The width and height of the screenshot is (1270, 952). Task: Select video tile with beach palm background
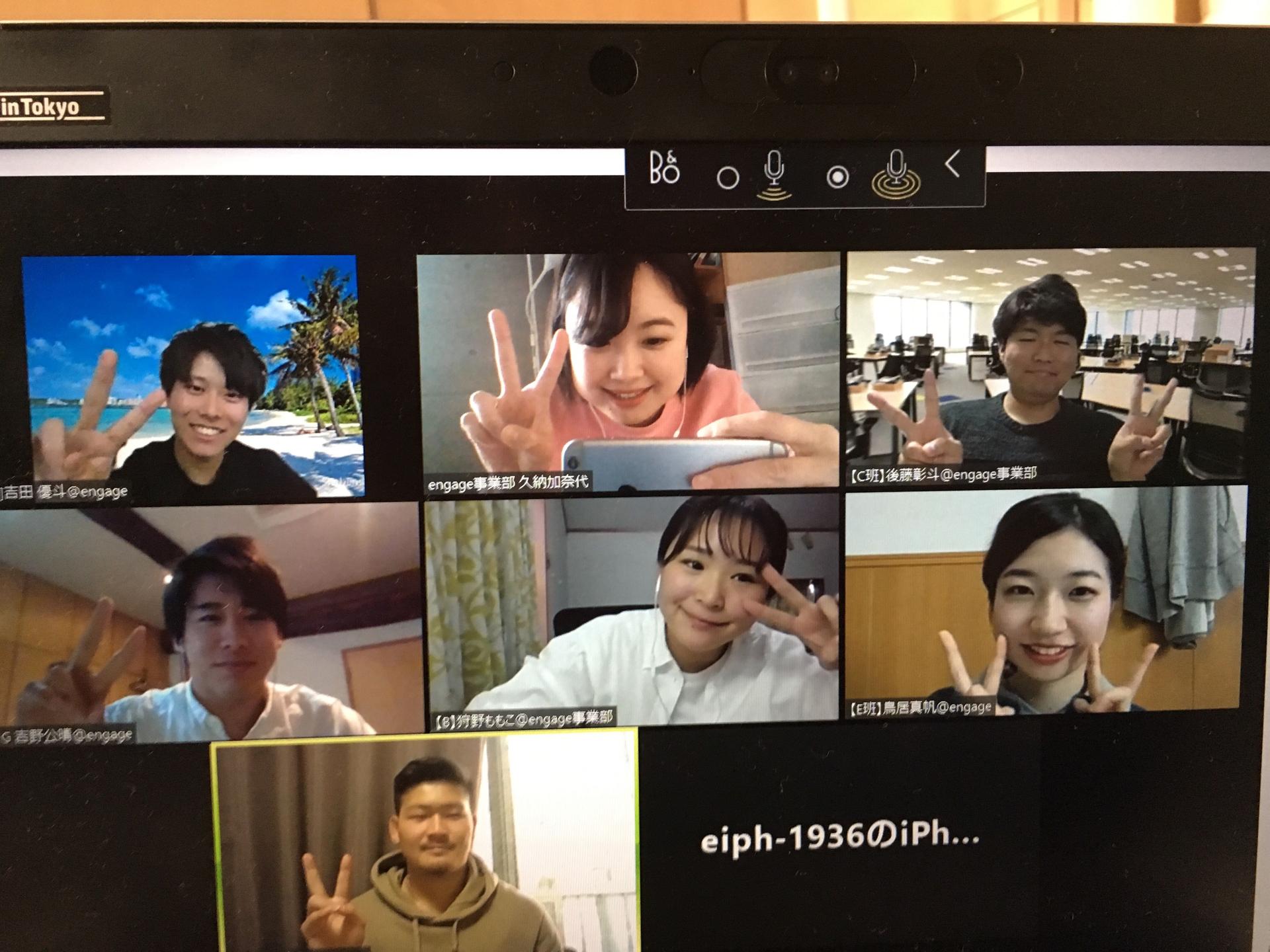193,375
